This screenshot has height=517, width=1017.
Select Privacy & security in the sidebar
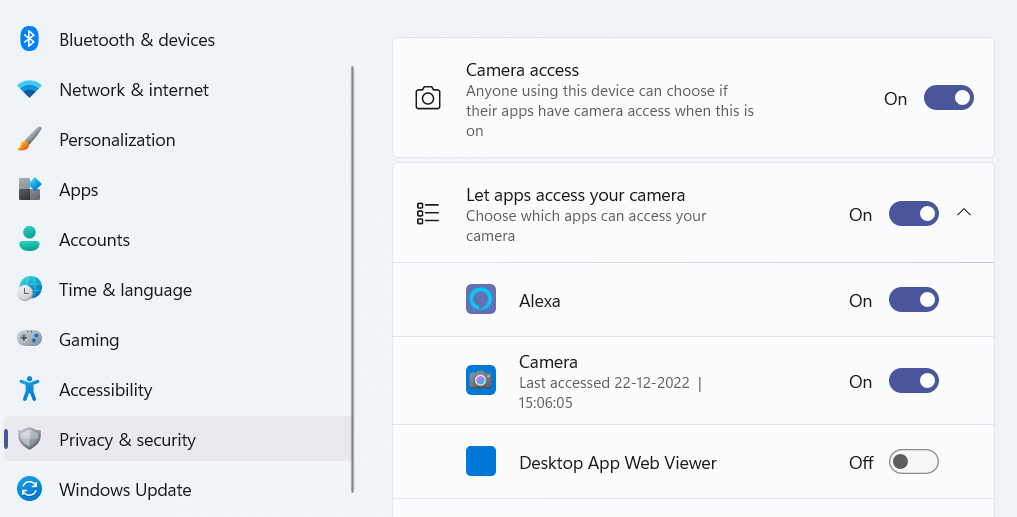pyautogui.click(x=176, y=439)
